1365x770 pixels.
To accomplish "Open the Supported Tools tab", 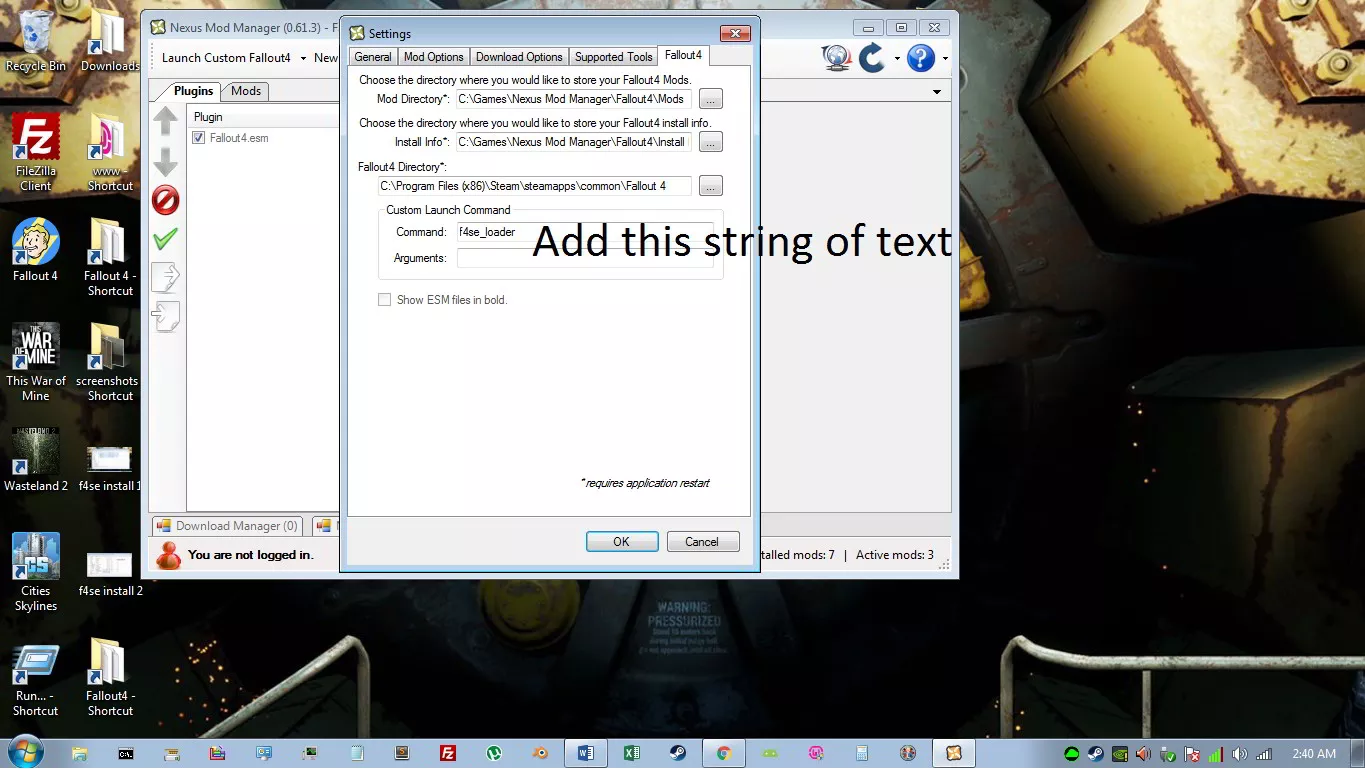I will (x=613, y=57).
